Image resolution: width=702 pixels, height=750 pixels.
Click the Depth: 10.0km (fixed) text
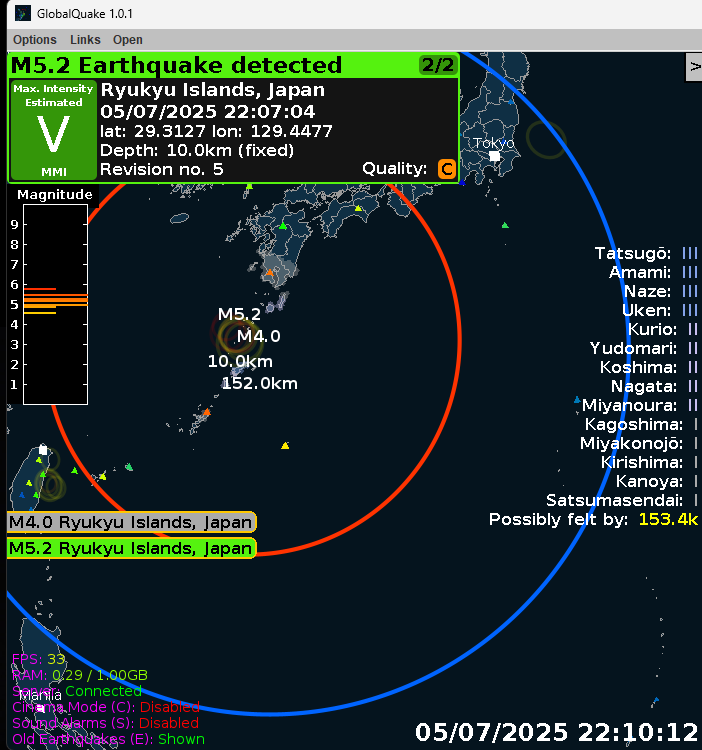(197, 150)
